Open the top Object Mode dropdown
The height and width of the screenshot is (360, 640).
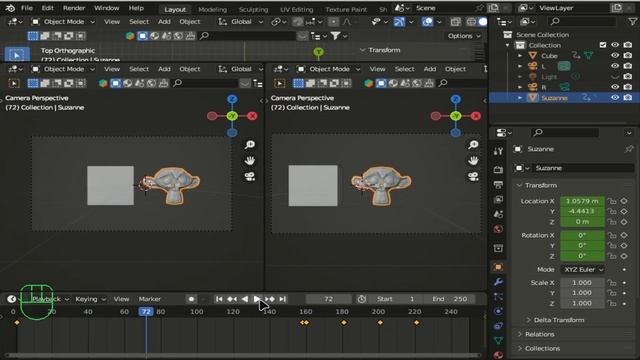(x=63, y=22)
